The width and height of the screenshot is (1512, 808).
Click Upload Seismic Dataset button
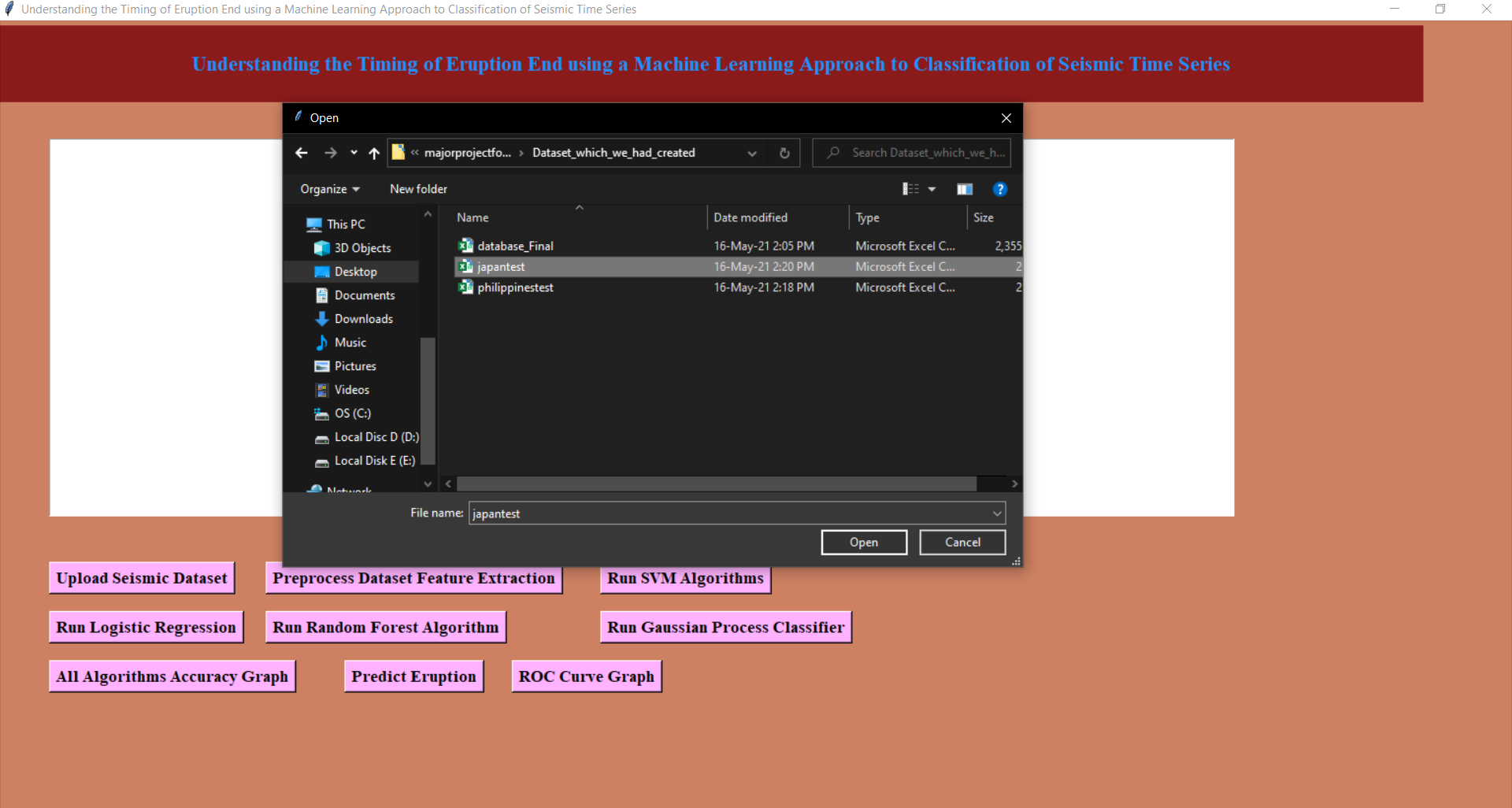coord(142,578)
